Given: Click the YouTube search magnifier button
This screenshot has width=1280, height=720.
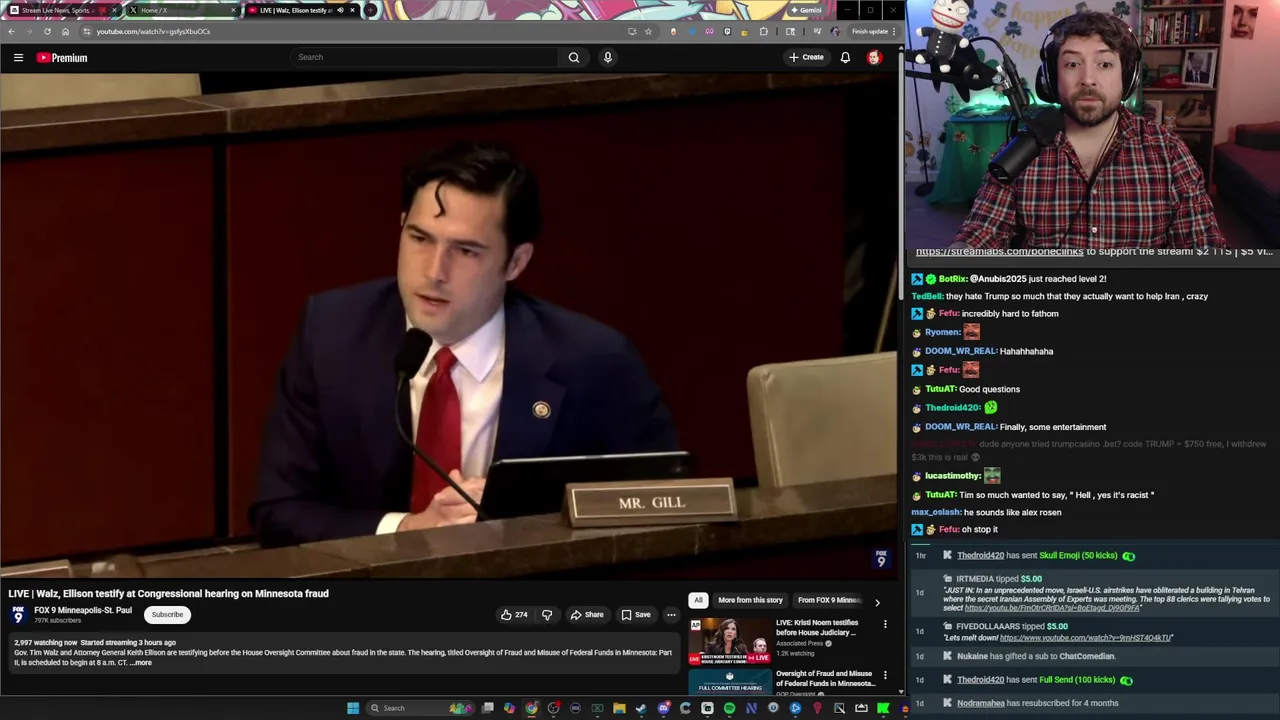Looking at the screenshot, I should [574, 57].
